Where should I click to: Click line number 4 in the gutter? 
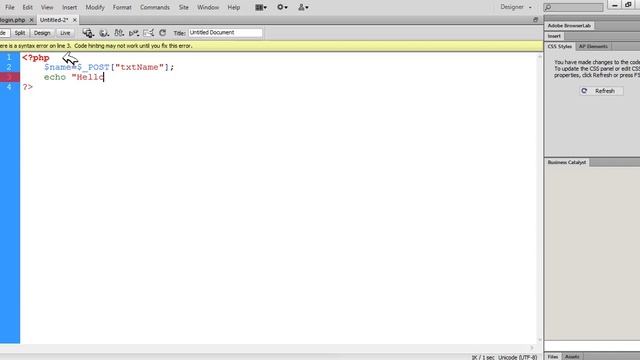pyautogui.click(x=9, y=87)
